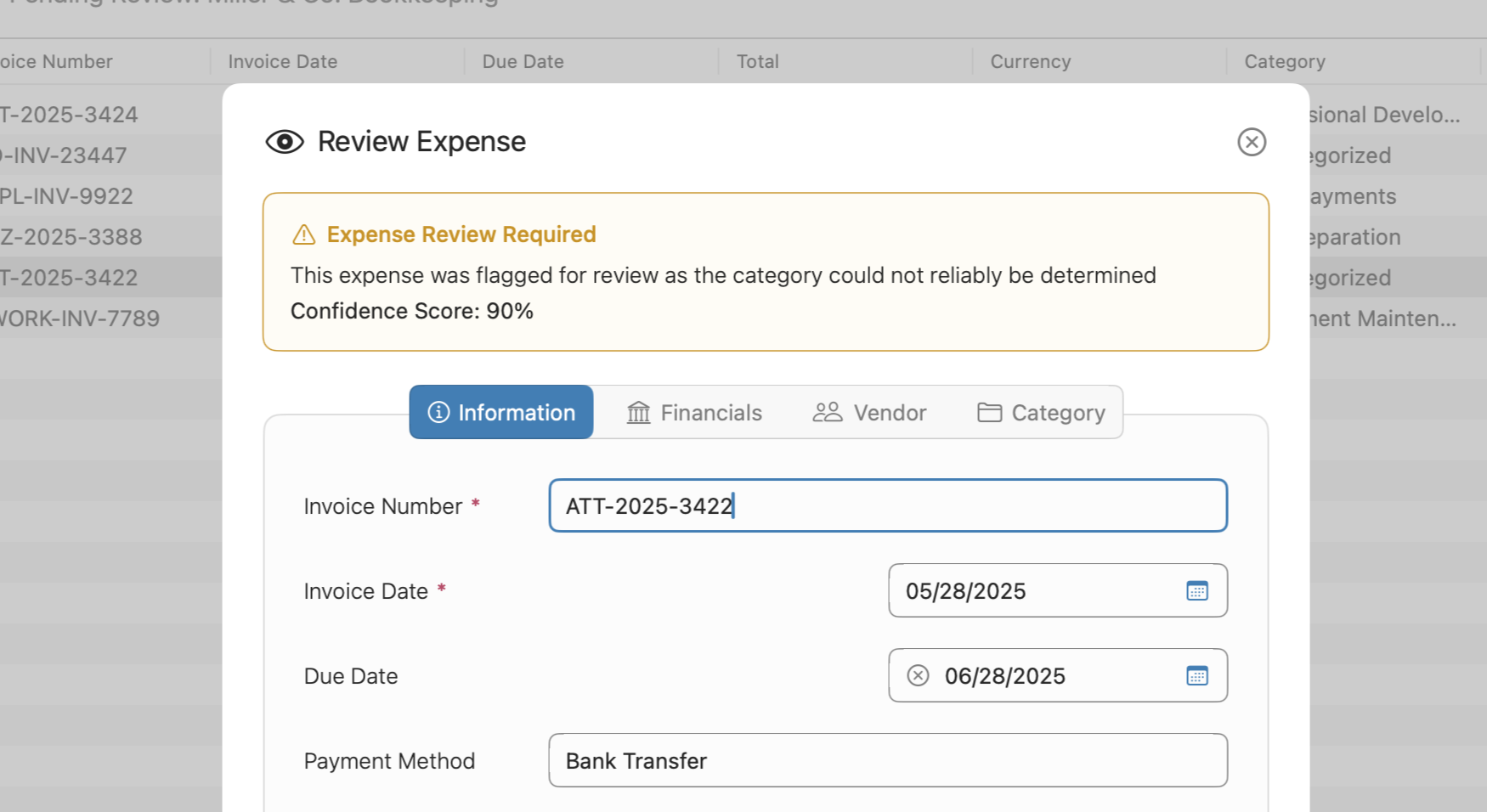Sort the table by the Category column
This screenshot has width=1487, height=812.
click(x=1284, y=61)
